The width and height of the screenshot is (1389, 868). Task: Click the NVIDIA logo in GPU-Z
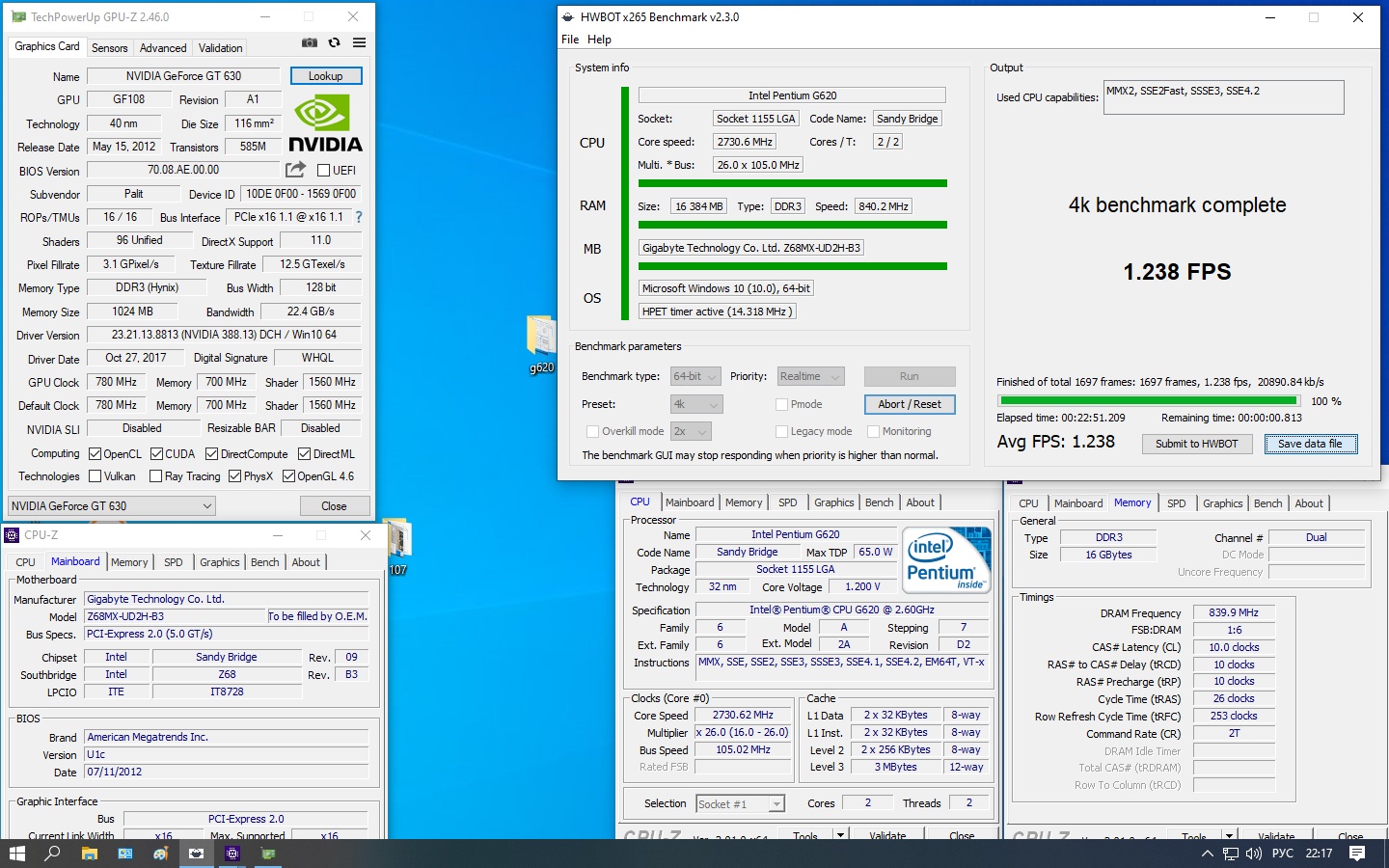click(325, 123)
